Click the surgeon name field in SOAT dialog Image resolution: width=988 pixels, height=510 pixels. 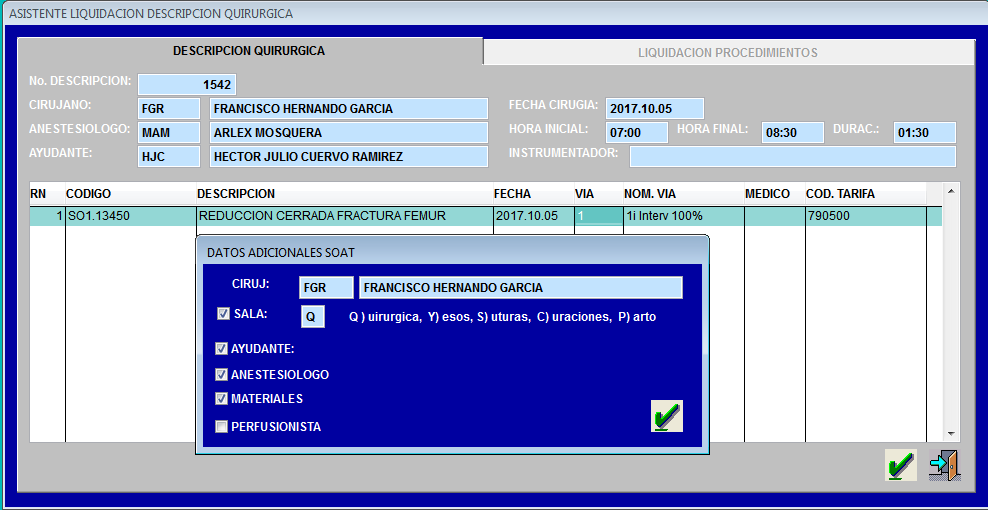tap(520, 287)
